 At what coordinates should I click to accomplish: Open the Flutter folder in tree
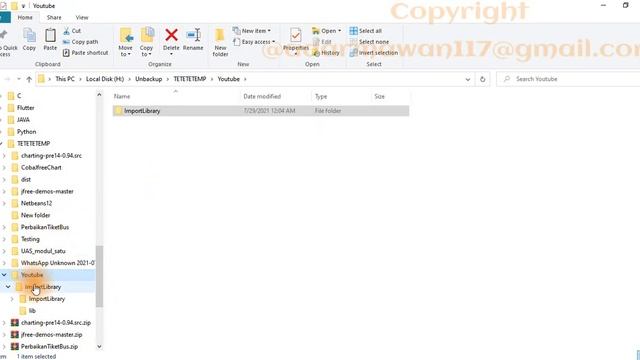[25, 108]
